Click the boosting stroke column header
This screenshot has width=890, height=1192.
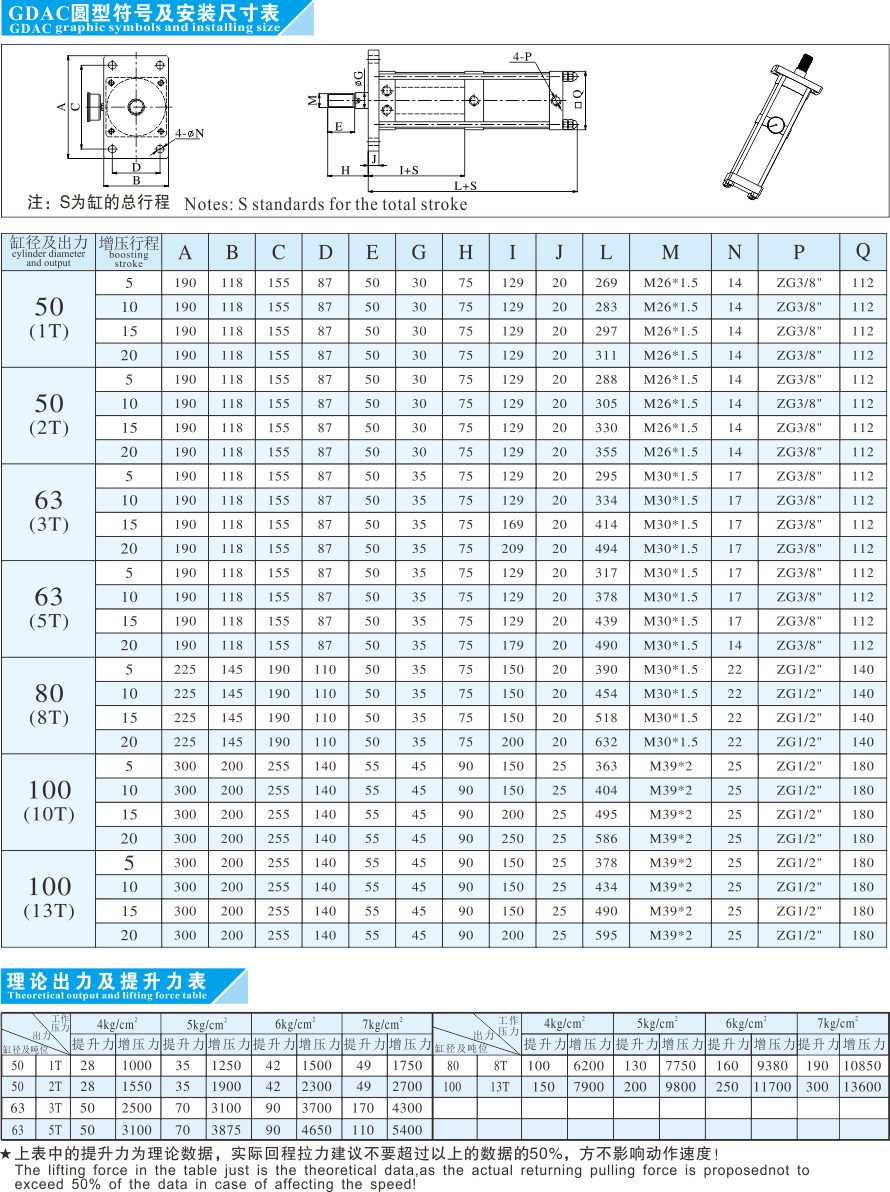click(x=128, y=252)
